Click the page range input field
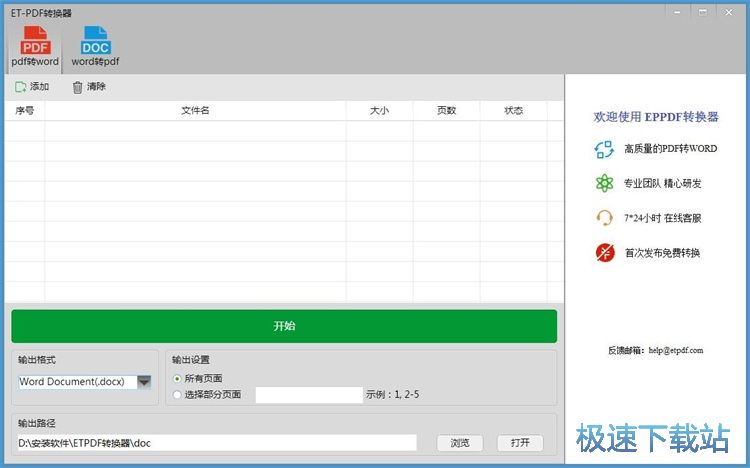 point(308,395)
